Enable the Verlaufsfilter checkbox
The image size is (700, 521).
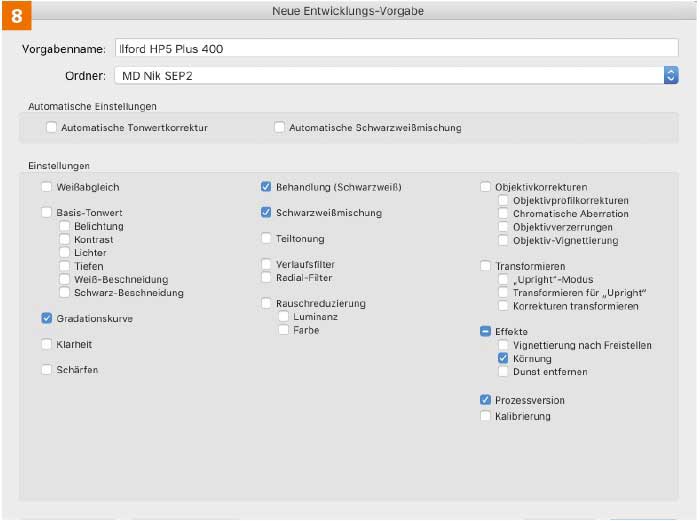point(266,265)
